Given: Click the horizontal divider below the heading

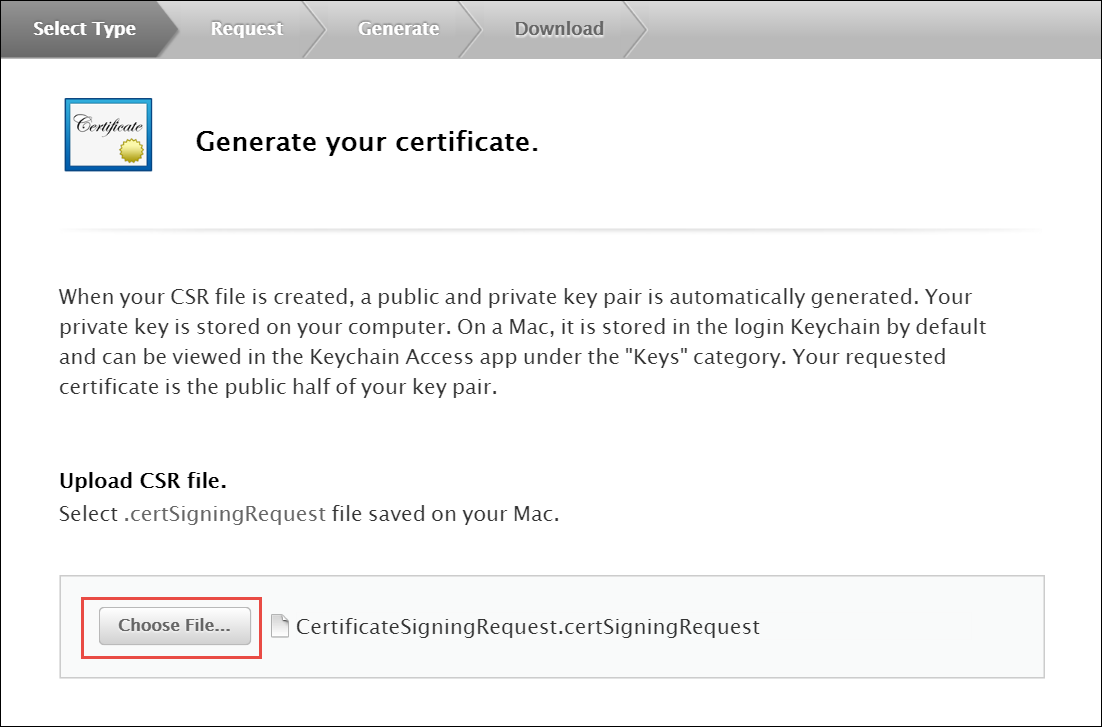Looking at the screenshot, I should [x=551, y=231].
